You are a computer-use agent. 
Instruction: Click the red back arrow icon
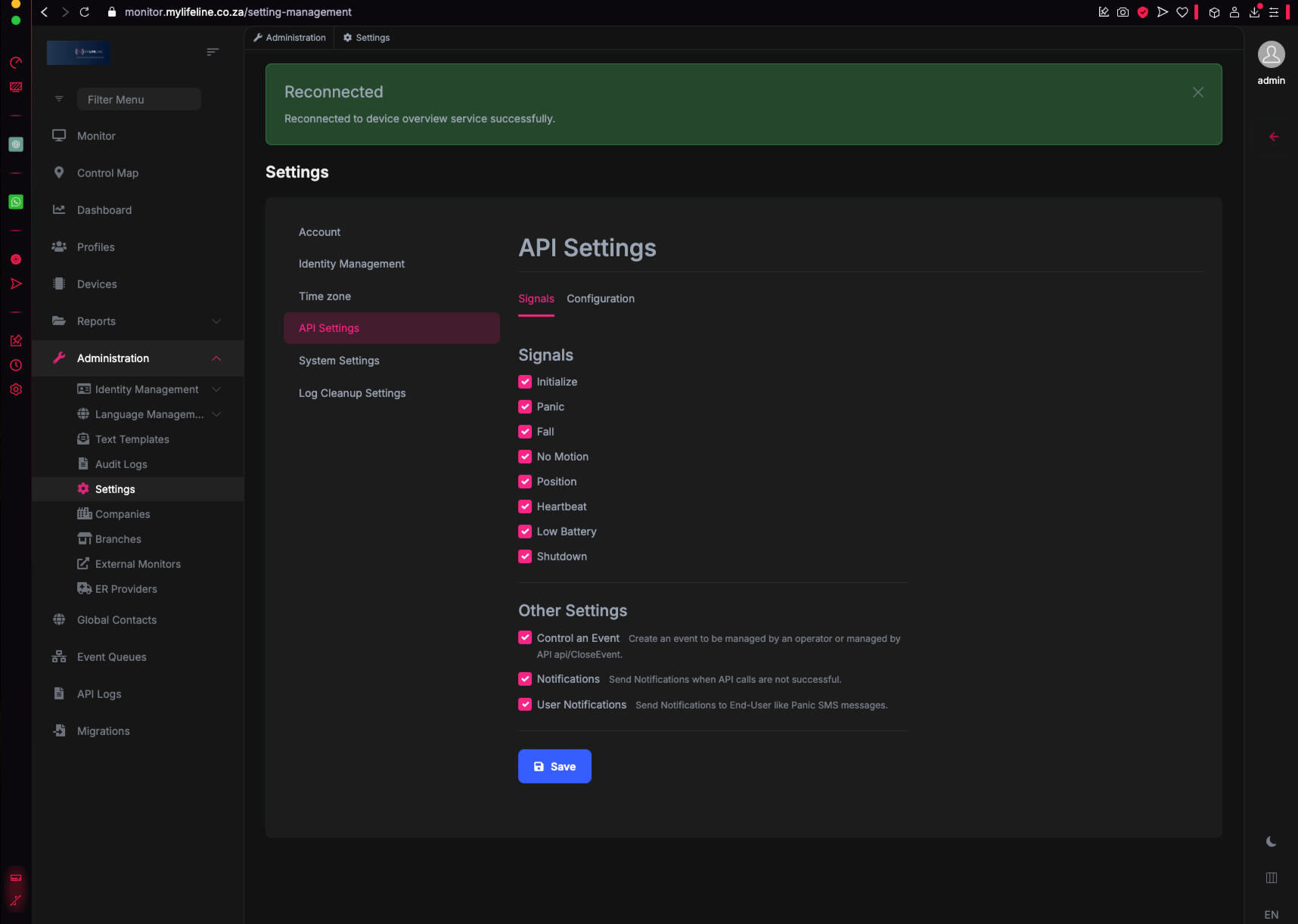1274,137
